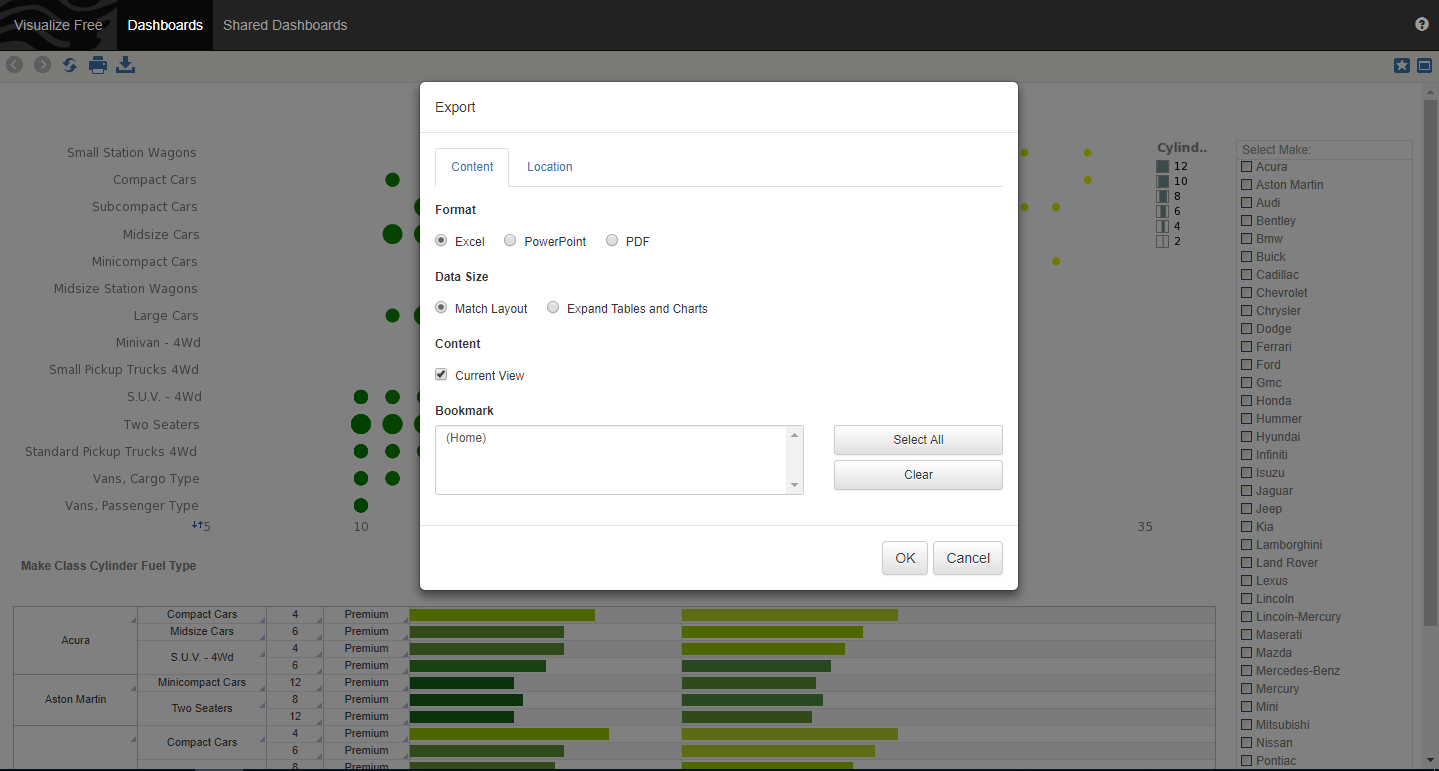The height and width of the screenshot is (771, 1439).
Task: Open the Shared Dashboards tab
Action: coord(285,25)
